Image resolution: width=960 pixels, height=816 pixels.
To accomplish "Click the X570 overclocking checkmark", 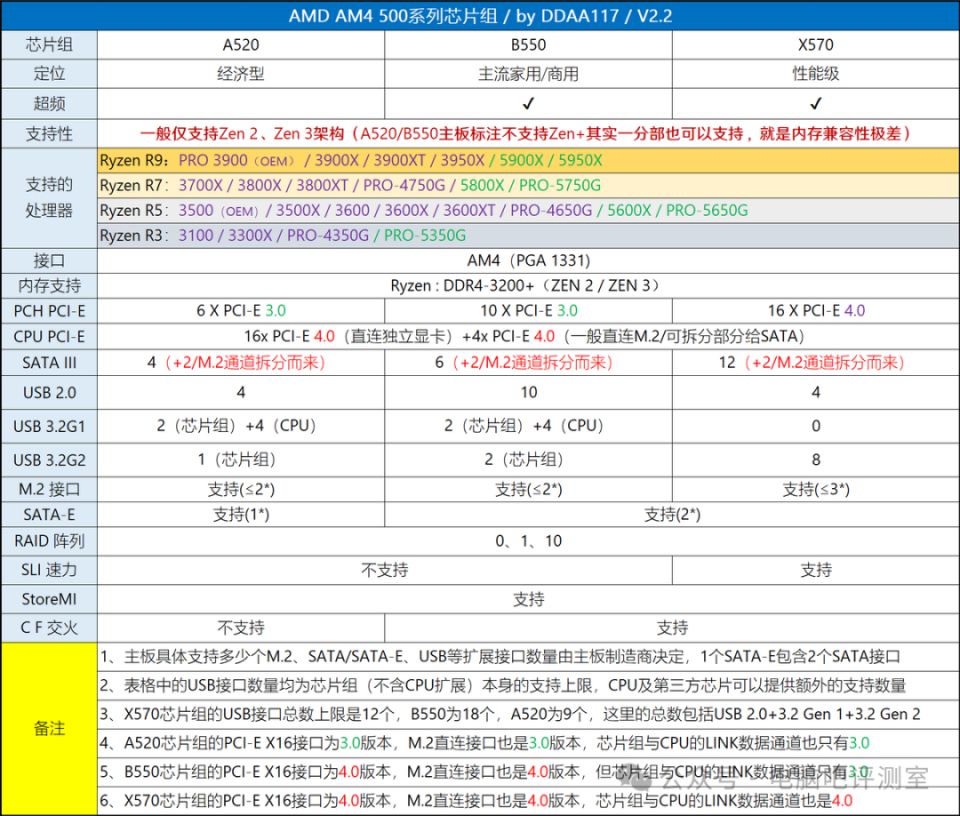I will [x=816, y=103].
